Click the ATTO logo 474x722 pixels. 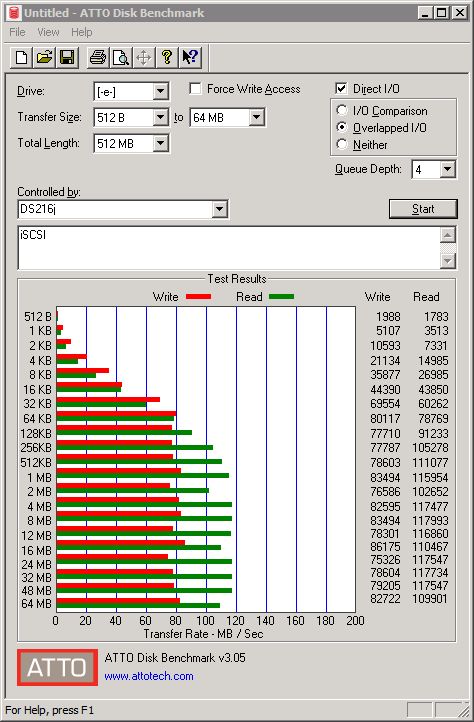coord(58,667)
